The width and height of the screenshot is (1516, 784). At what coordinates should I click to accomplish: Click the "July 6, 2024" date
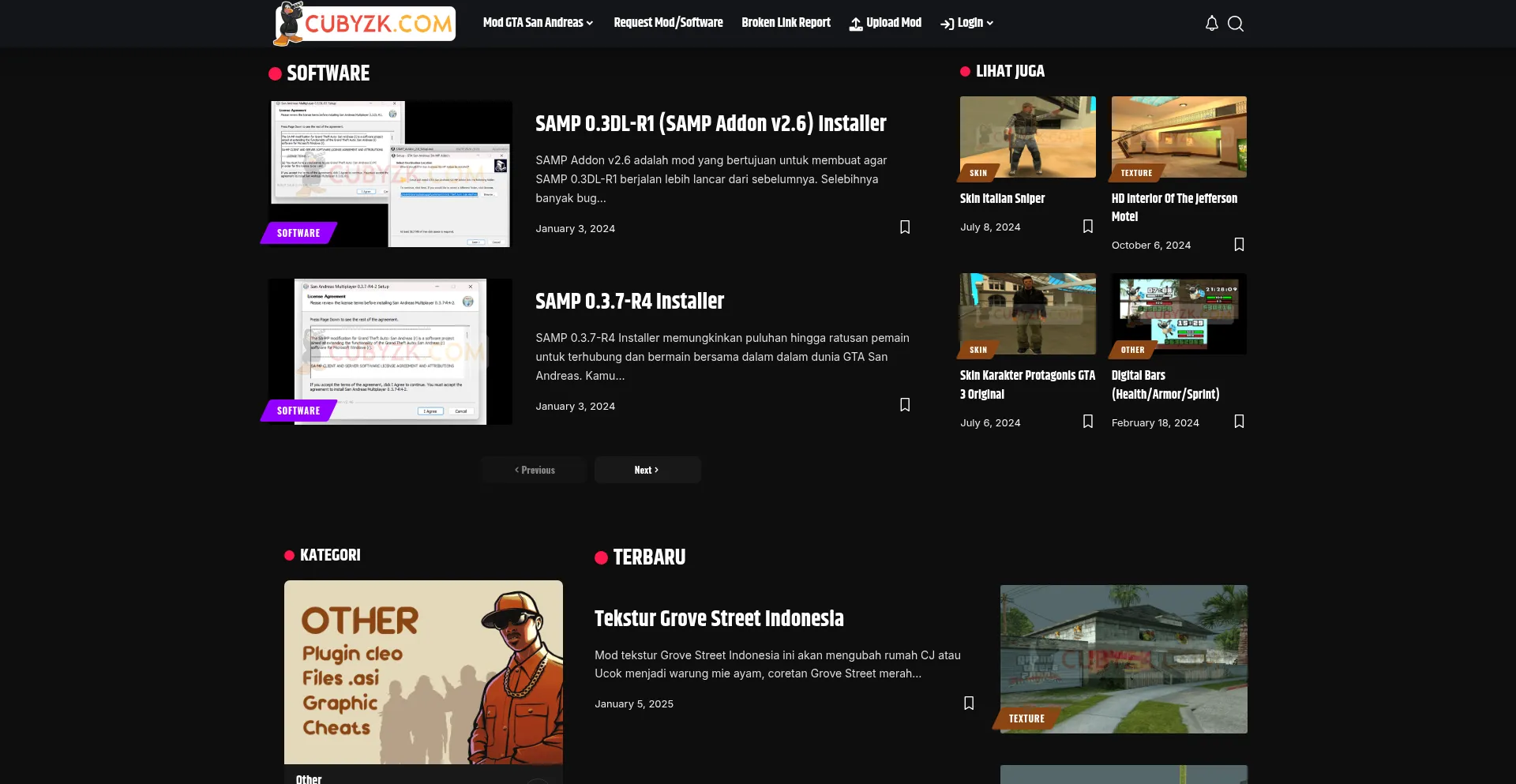coord(990,423)
